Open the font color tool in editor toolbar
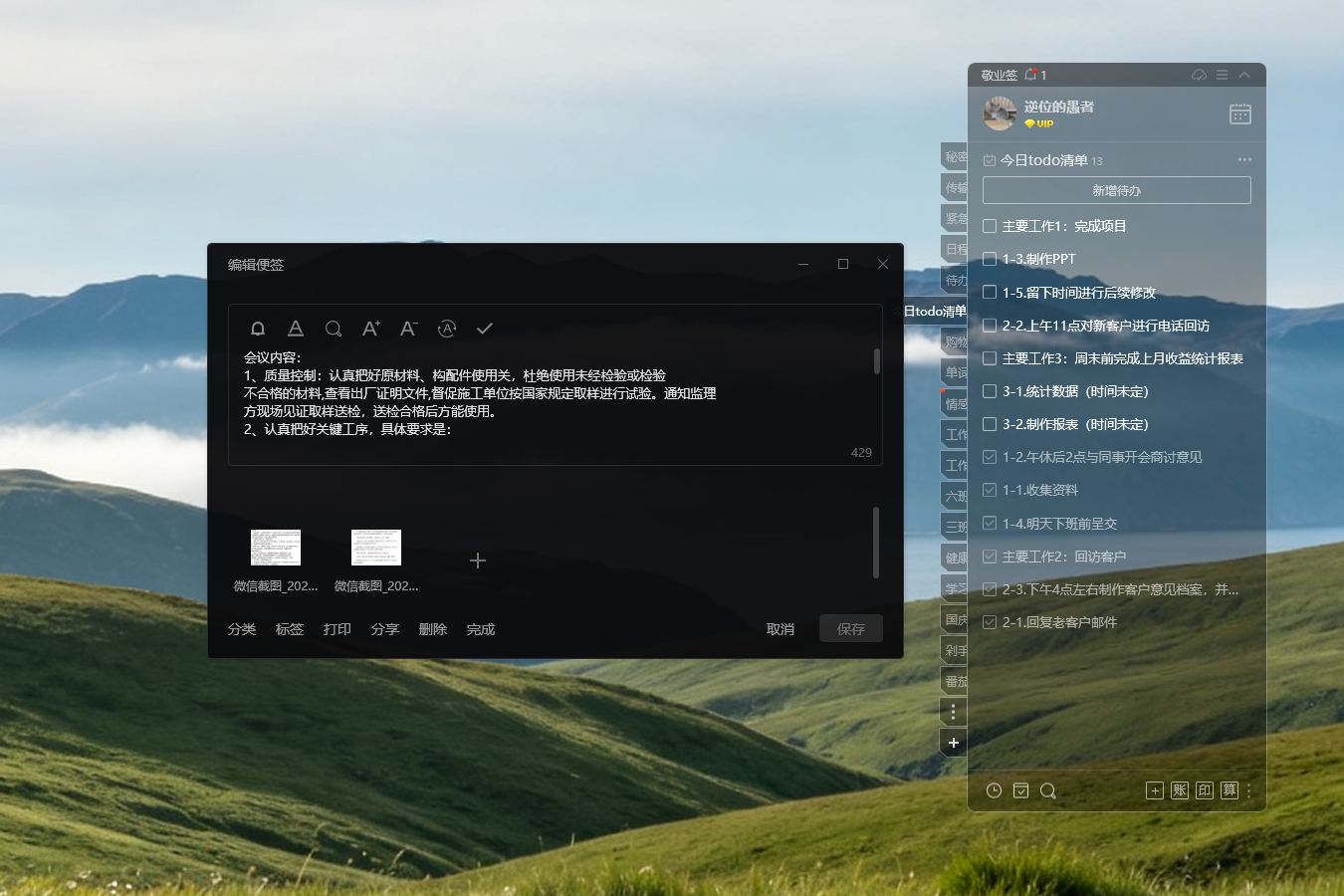Image resolution: width=1344 pixels, height=896 pixels. (x=296, y=329)
